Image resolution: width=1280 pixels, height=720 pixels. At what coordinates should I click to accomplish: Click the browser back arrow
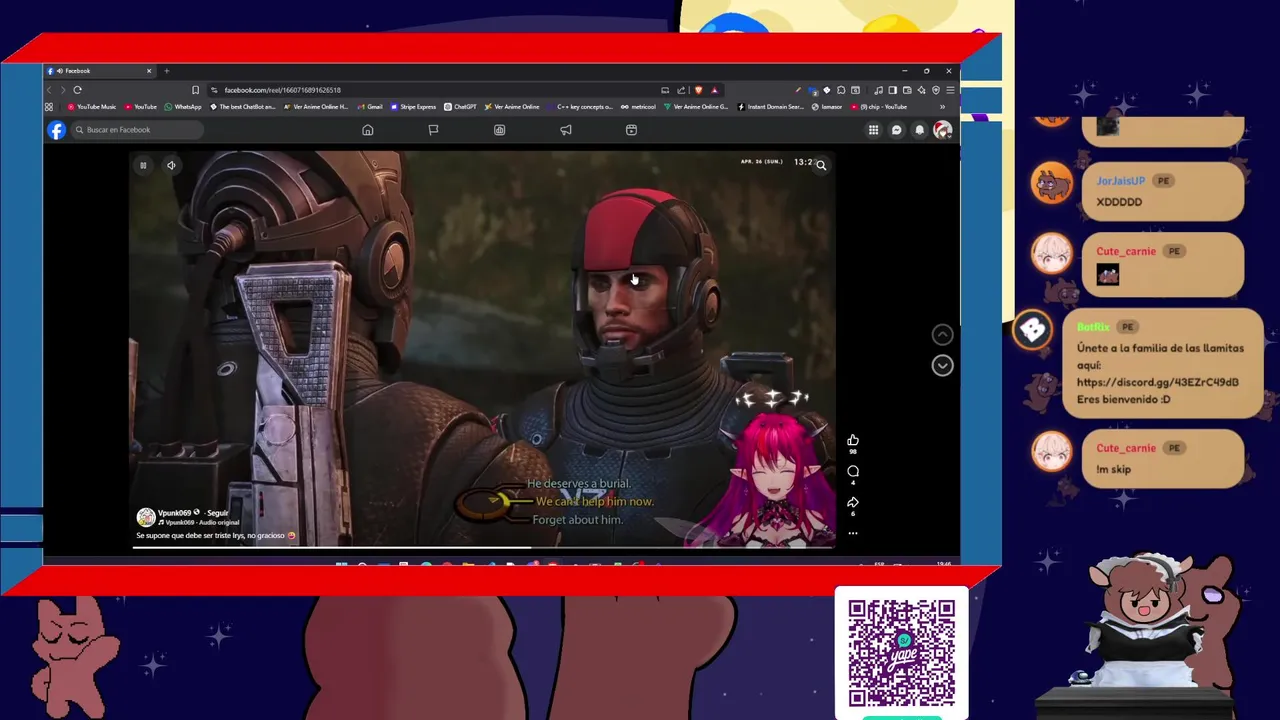pyautogui.click(x=48, y=90)
